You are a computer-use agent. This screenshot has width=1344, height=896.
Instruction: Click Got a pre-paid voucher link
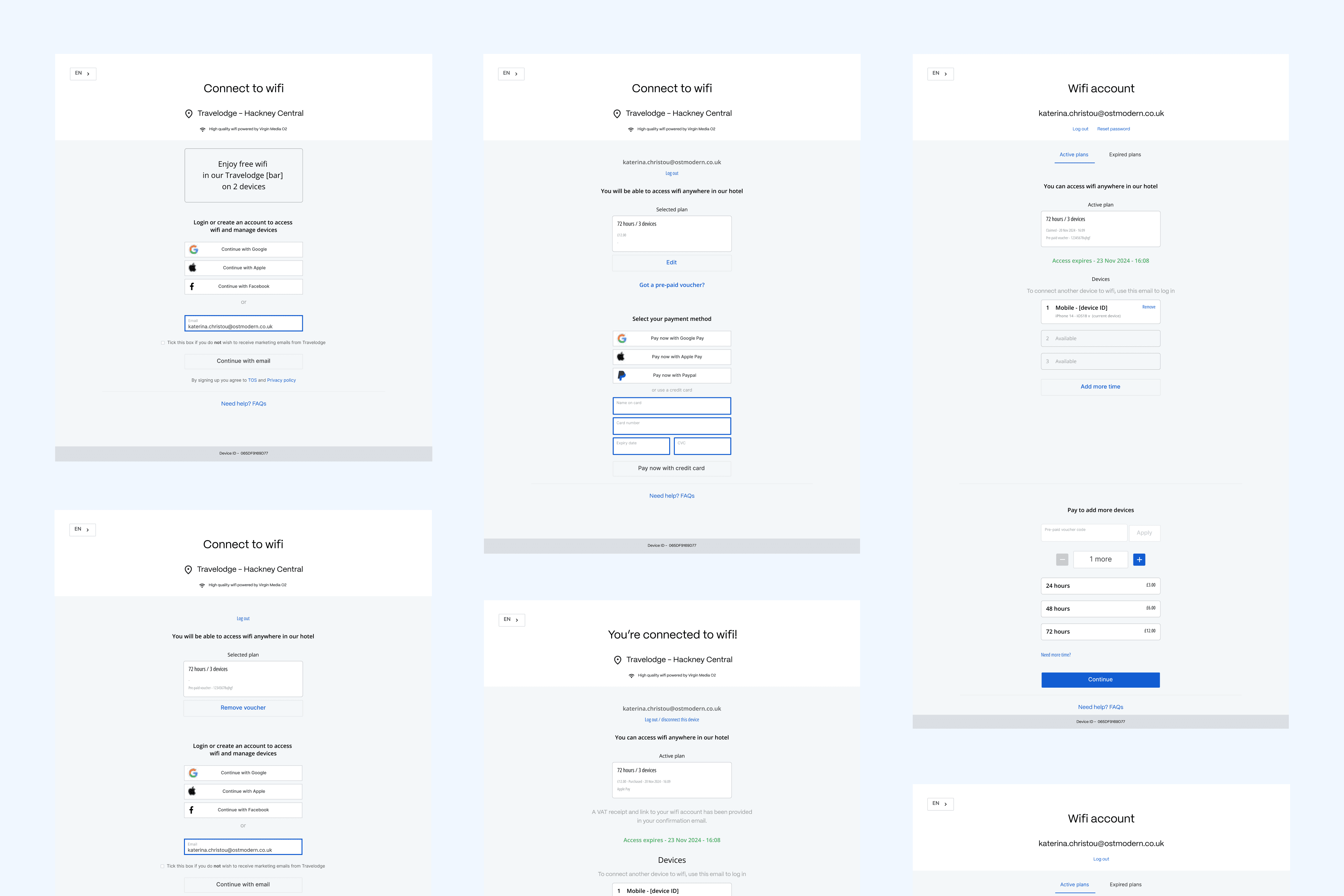tap(672, 285)
